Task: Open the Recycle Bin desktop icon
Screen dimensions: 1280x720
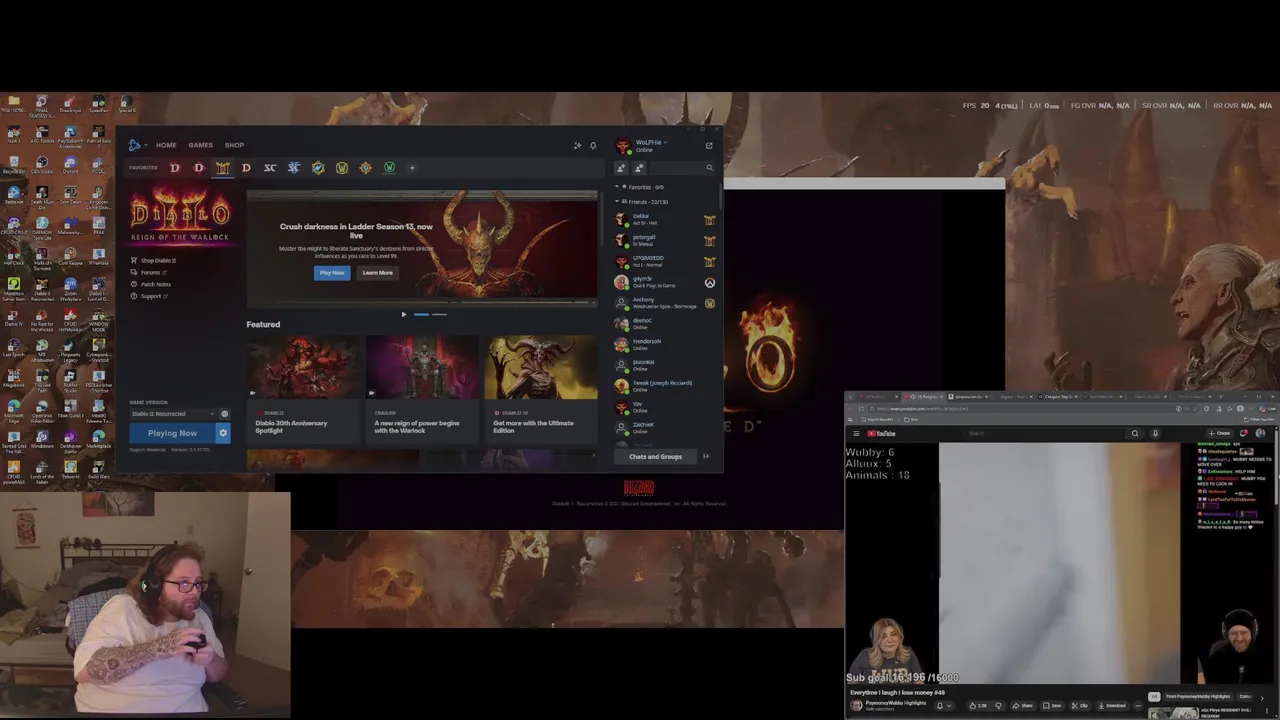Action: tap(14, 164)
